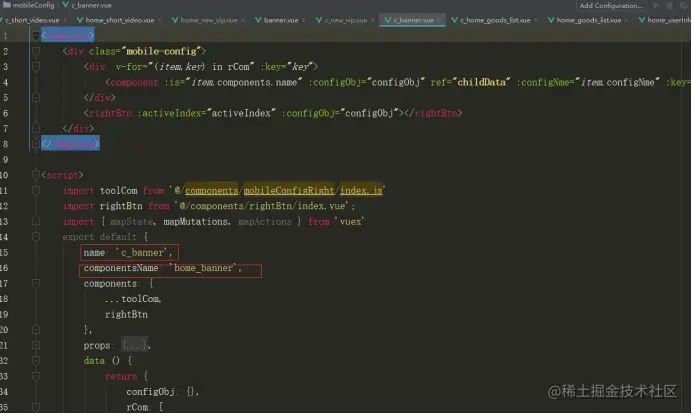The width and height of the screenshot is (692, 414).
Task: Open the c_short_video.vue tab
Action: click(x=32, y=20)
